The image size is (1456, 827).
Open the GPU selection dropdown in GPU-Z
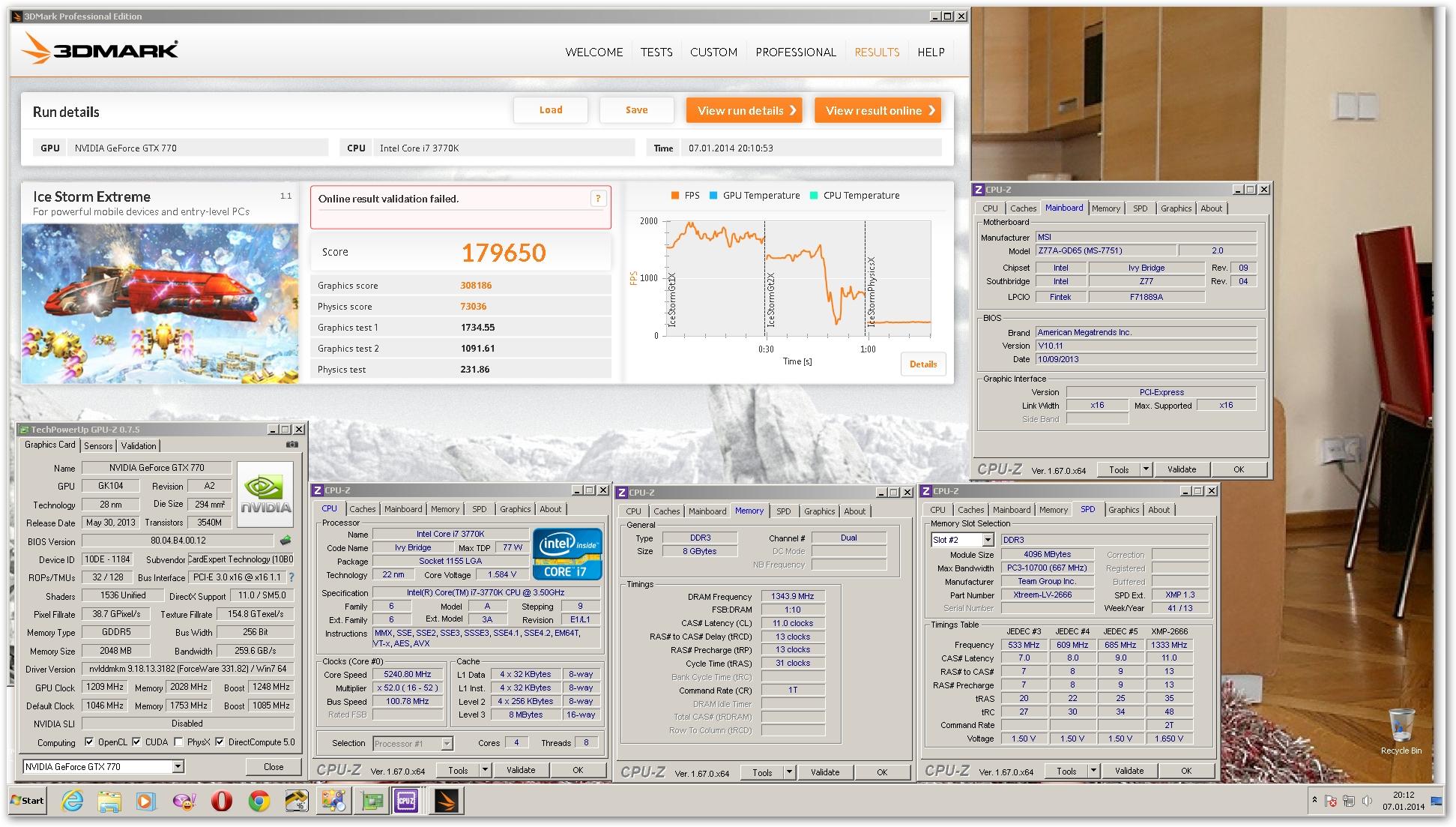(178, 766)
